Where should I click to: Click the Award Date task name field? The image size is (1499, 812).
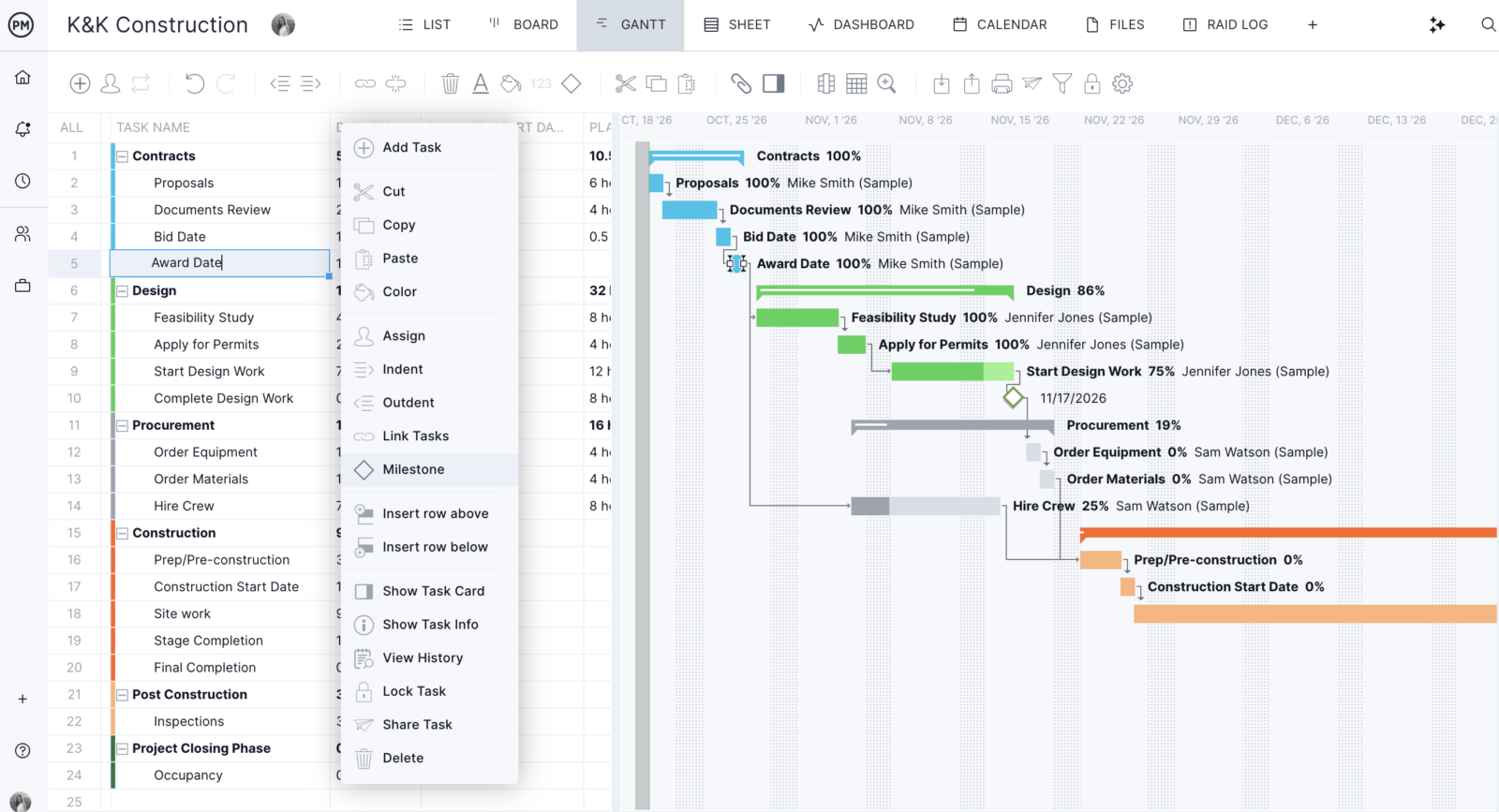220,263
